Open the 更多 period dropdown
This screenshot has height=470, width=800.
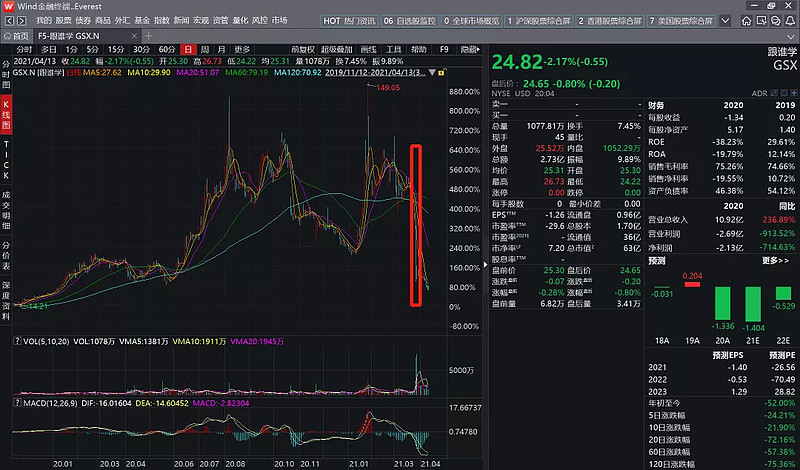[242, 50]
